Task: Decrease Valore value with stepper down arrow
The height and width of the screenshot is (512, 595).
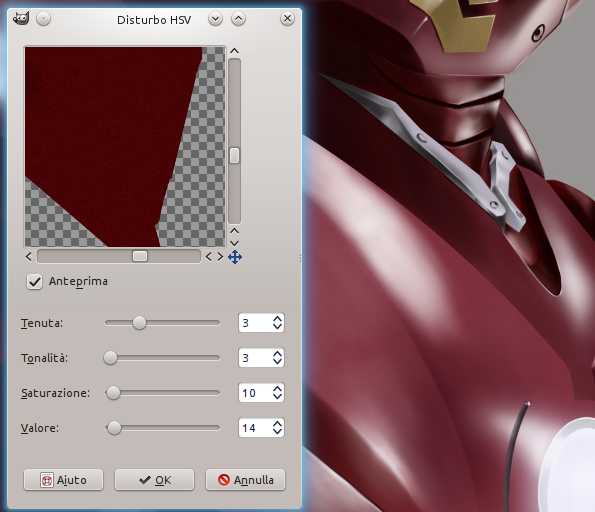Action: point(277,432)
